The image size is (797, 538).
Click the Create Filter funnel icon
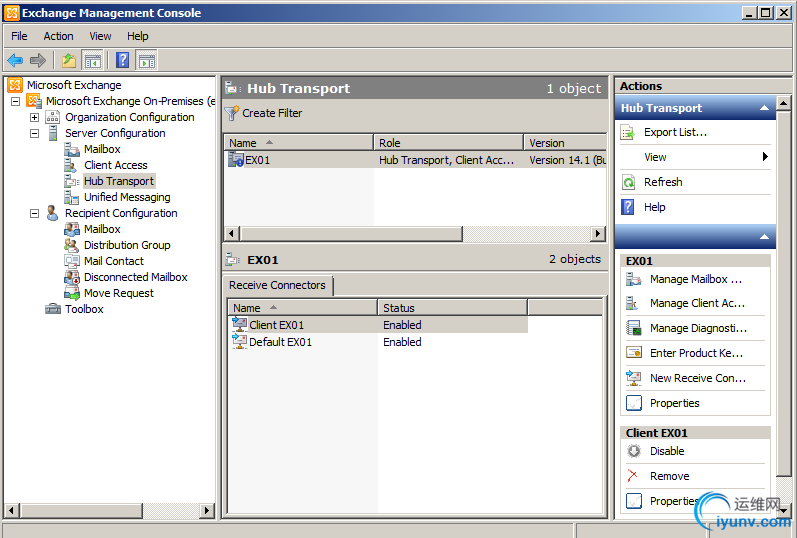click(x=232, y=113)
